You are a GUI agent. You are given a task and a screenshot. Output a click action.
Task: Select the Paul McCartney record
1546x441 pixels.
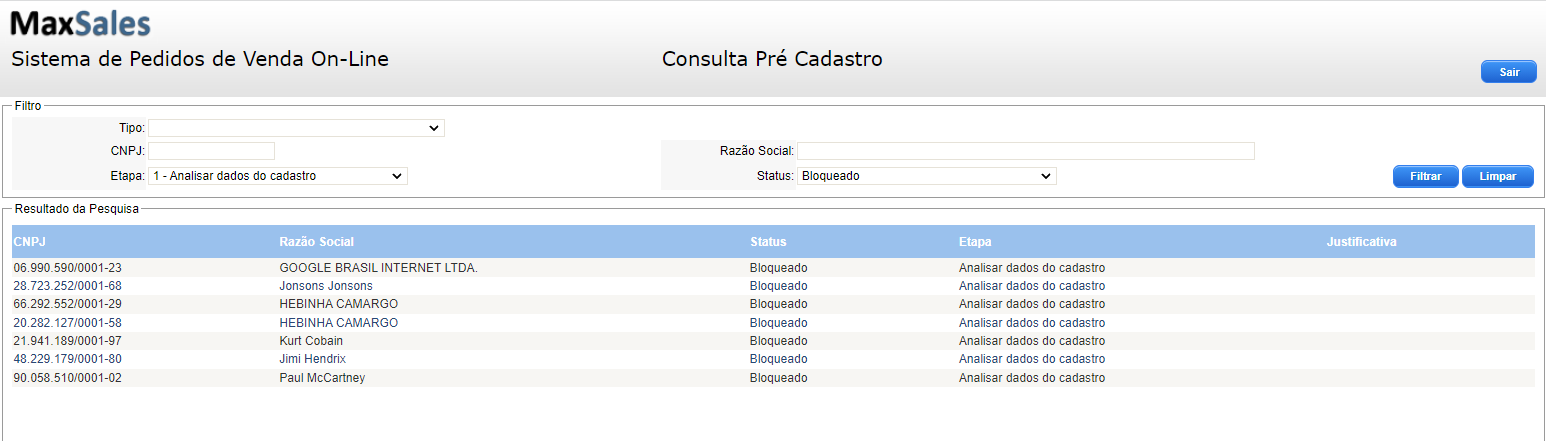click(773, 378)
